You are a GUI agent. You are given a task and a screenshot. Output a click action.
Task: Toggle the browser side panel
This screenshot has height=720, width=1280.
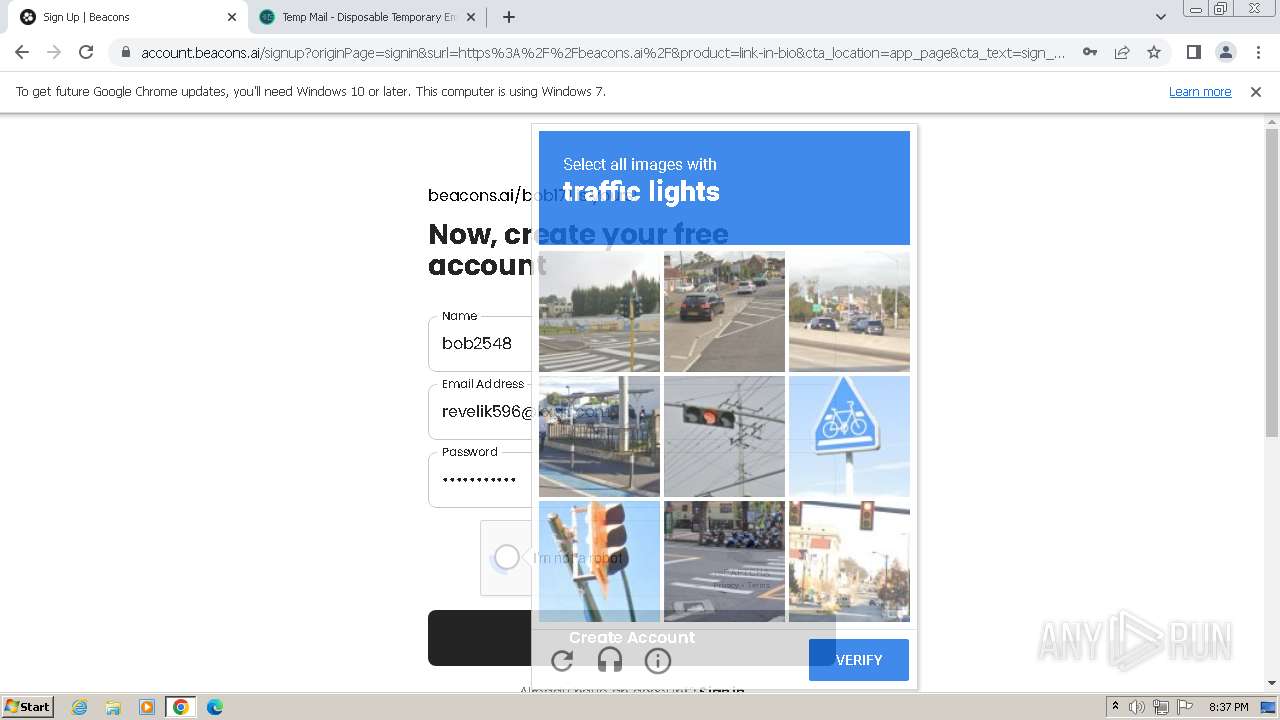pos(1193,52)
